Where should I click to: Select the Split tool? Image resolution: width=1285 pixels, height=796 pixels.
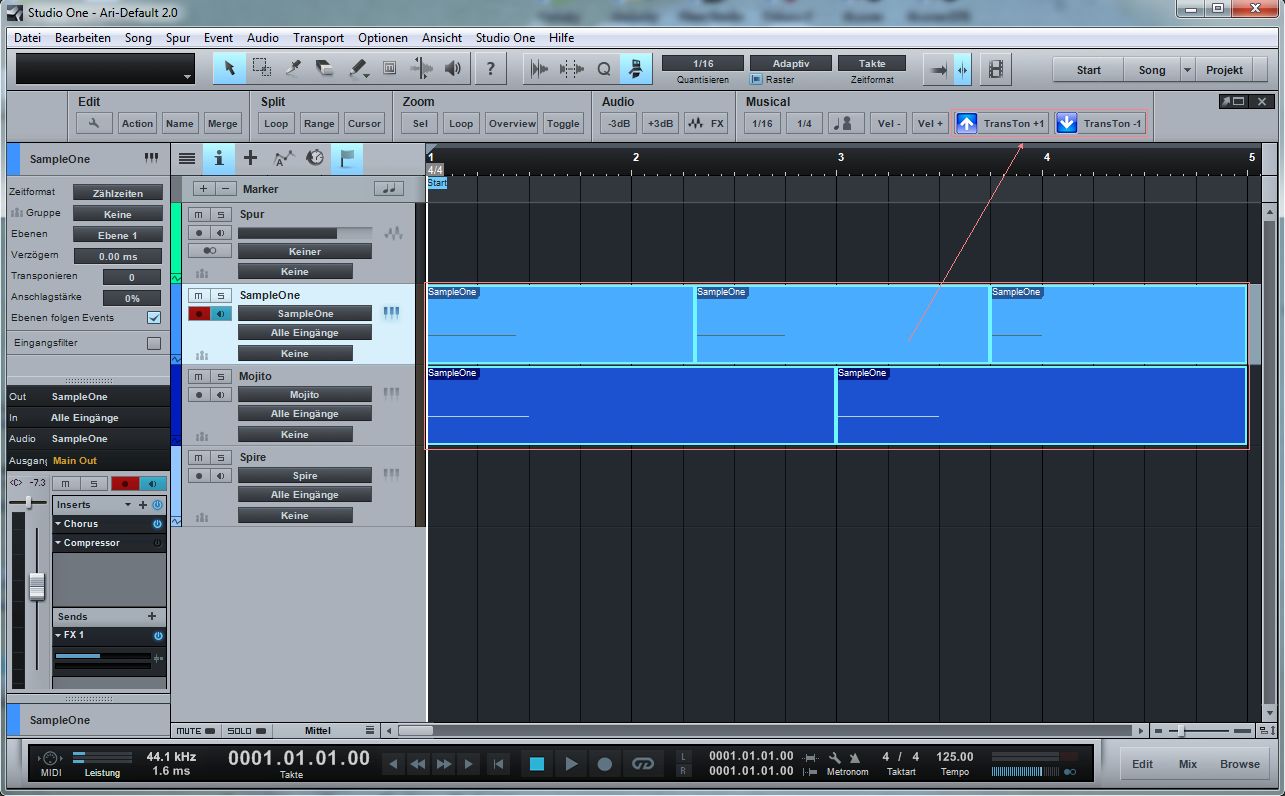tap(293, 68)
